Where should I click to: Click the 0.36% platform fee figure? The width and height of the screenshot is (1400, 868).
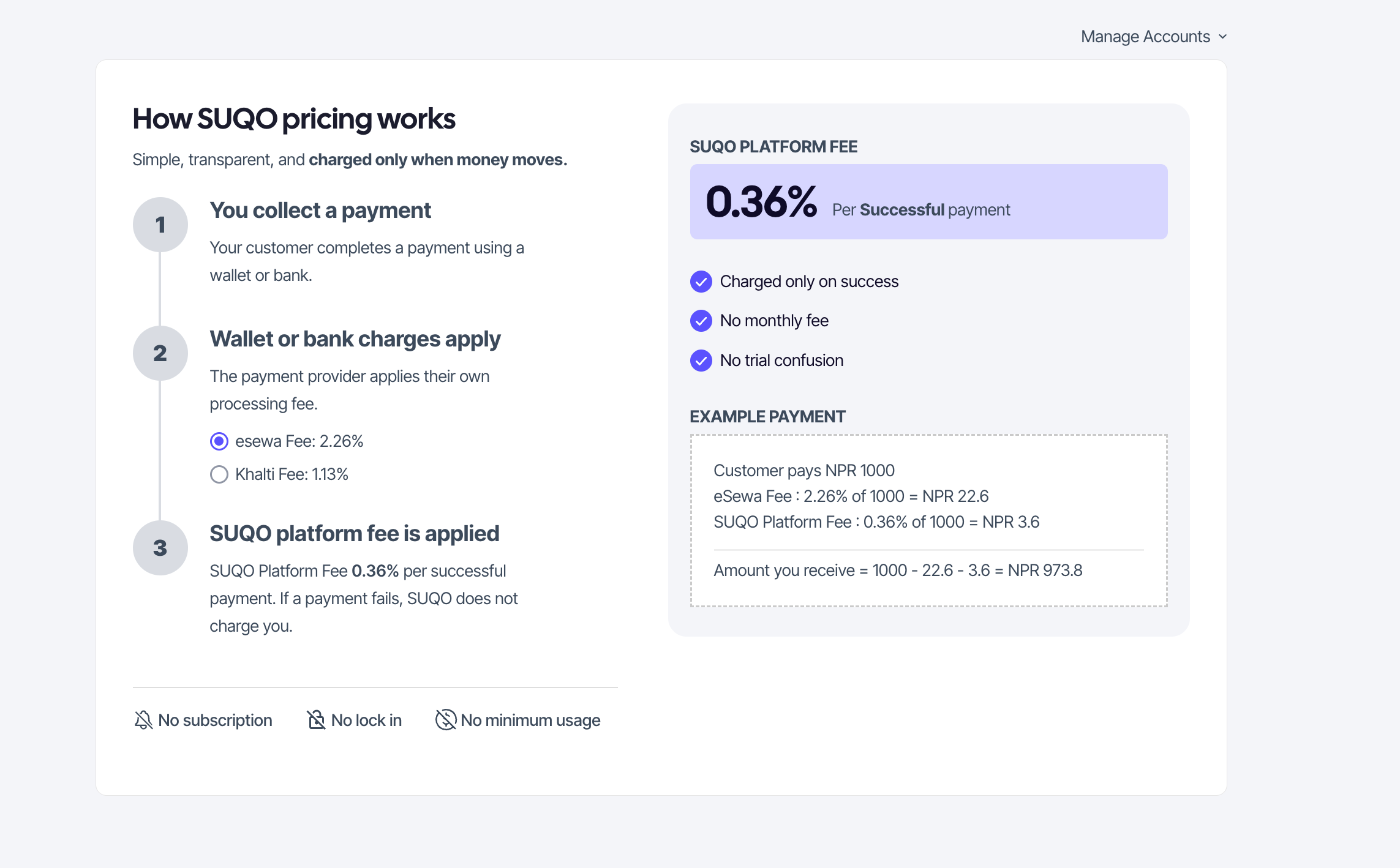pyautogui.click(x=761, y=202)
